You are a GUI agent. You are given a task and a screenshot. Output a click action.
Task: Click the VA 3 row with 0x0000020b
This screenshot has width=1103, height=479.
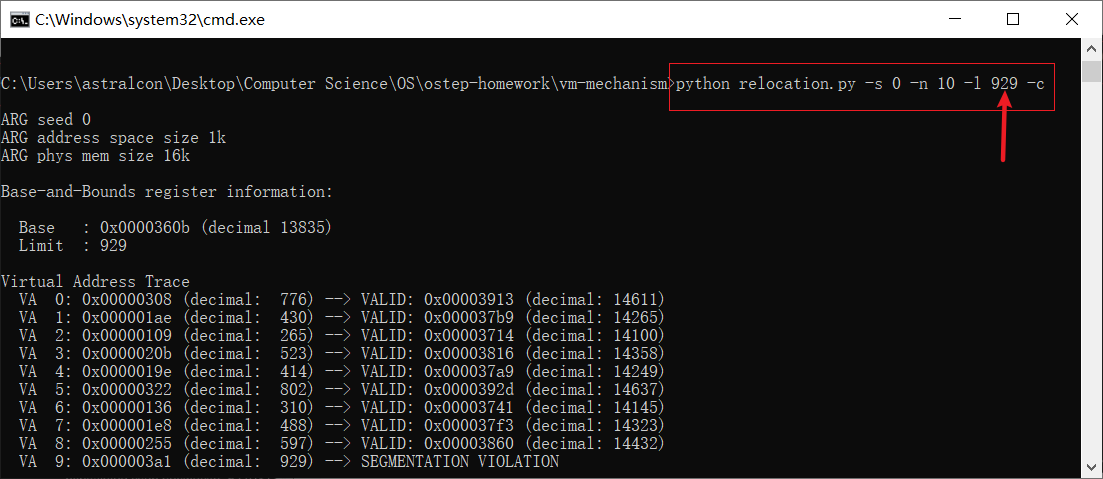342,353
